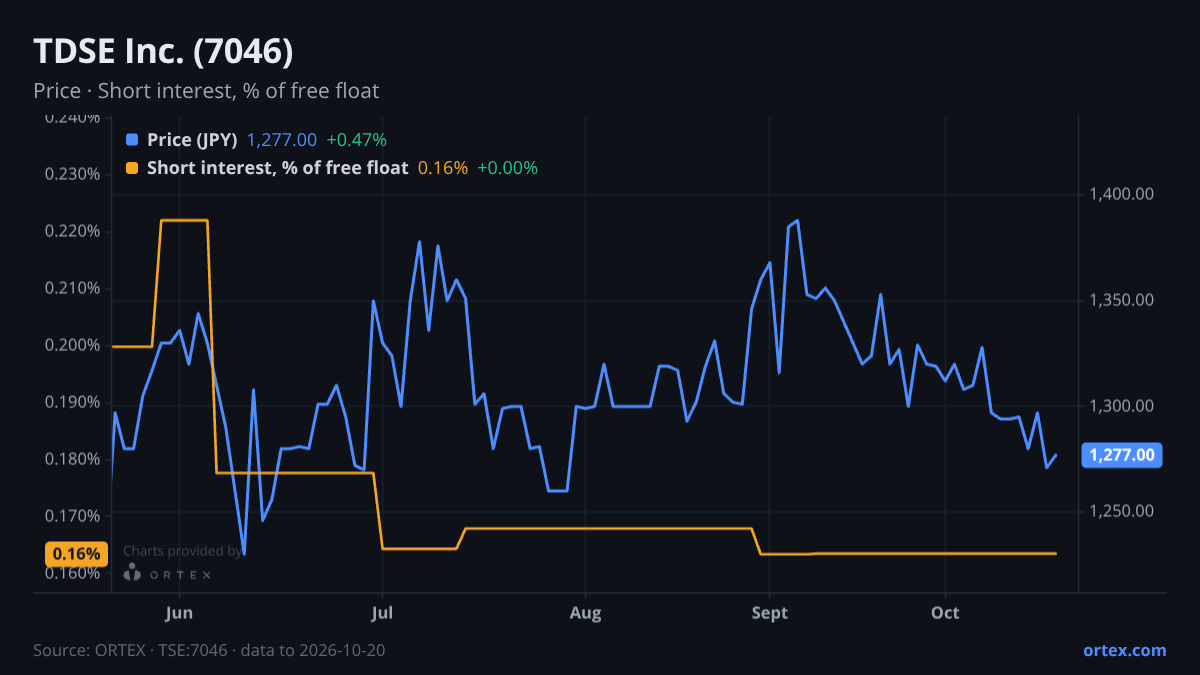Click the subtitle 'Price · Short interest, % of free float'
Image resolution: width=1200 pixels, height=675 pixels.
(206, 91)
